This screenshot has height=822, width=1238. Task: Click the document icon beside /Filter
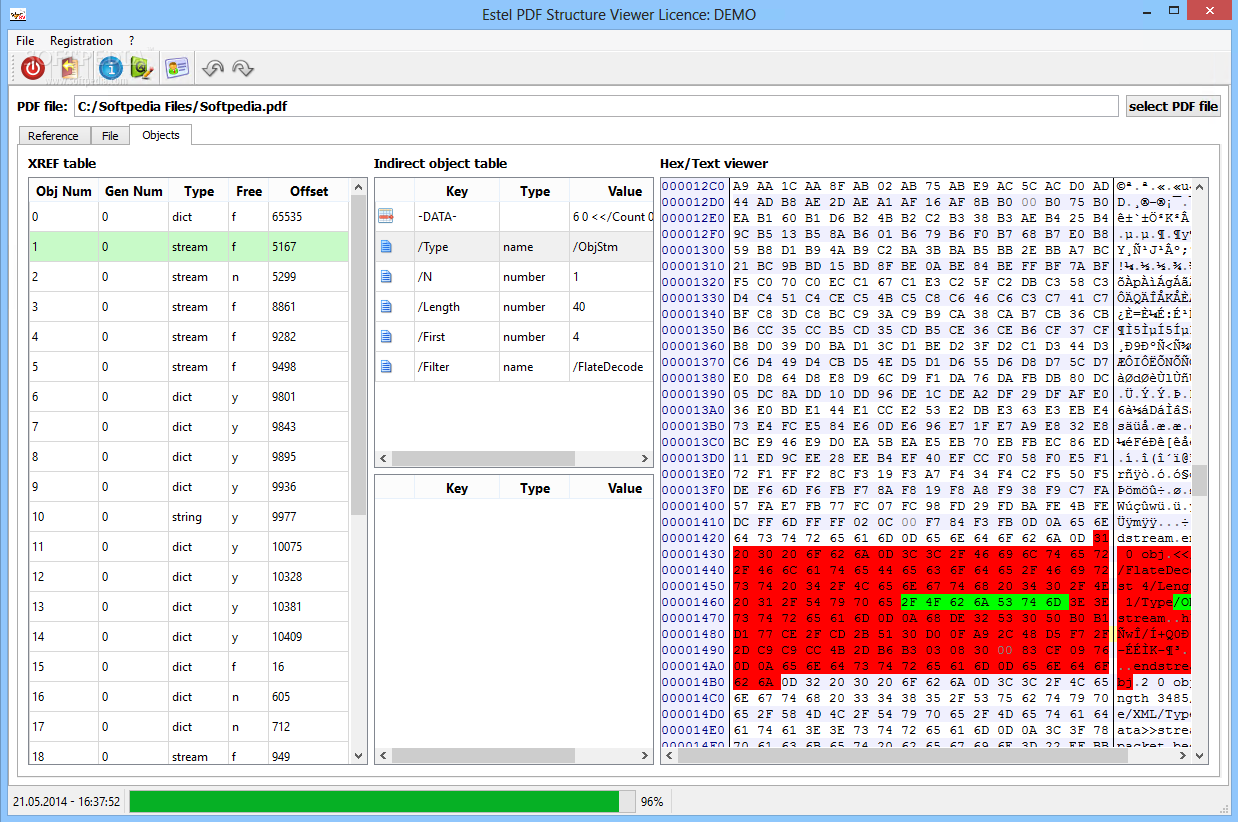(x=386, y=367)
